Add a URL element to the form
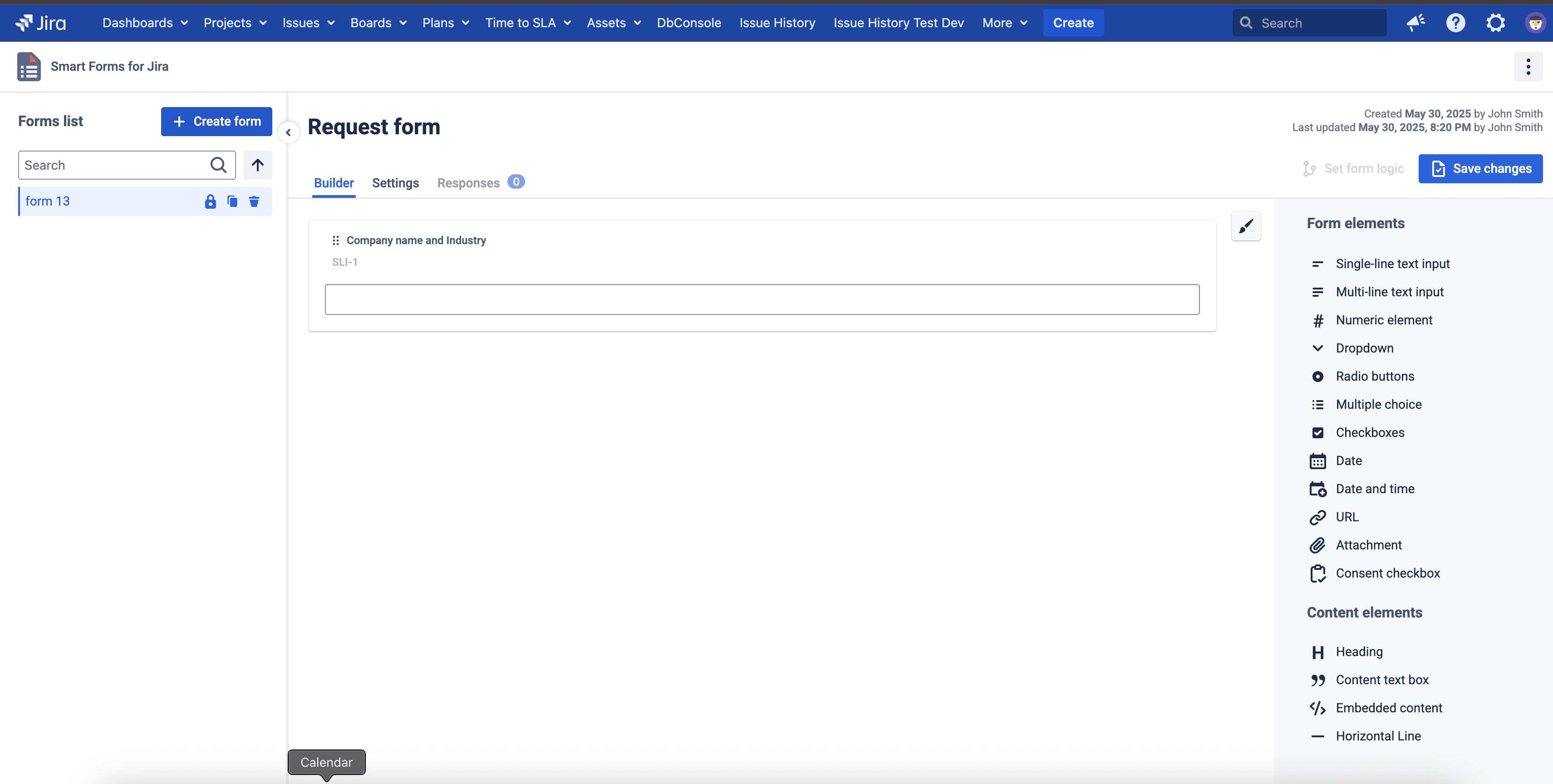Viewport: 1553px width, 784px height. click(1348, 516)
